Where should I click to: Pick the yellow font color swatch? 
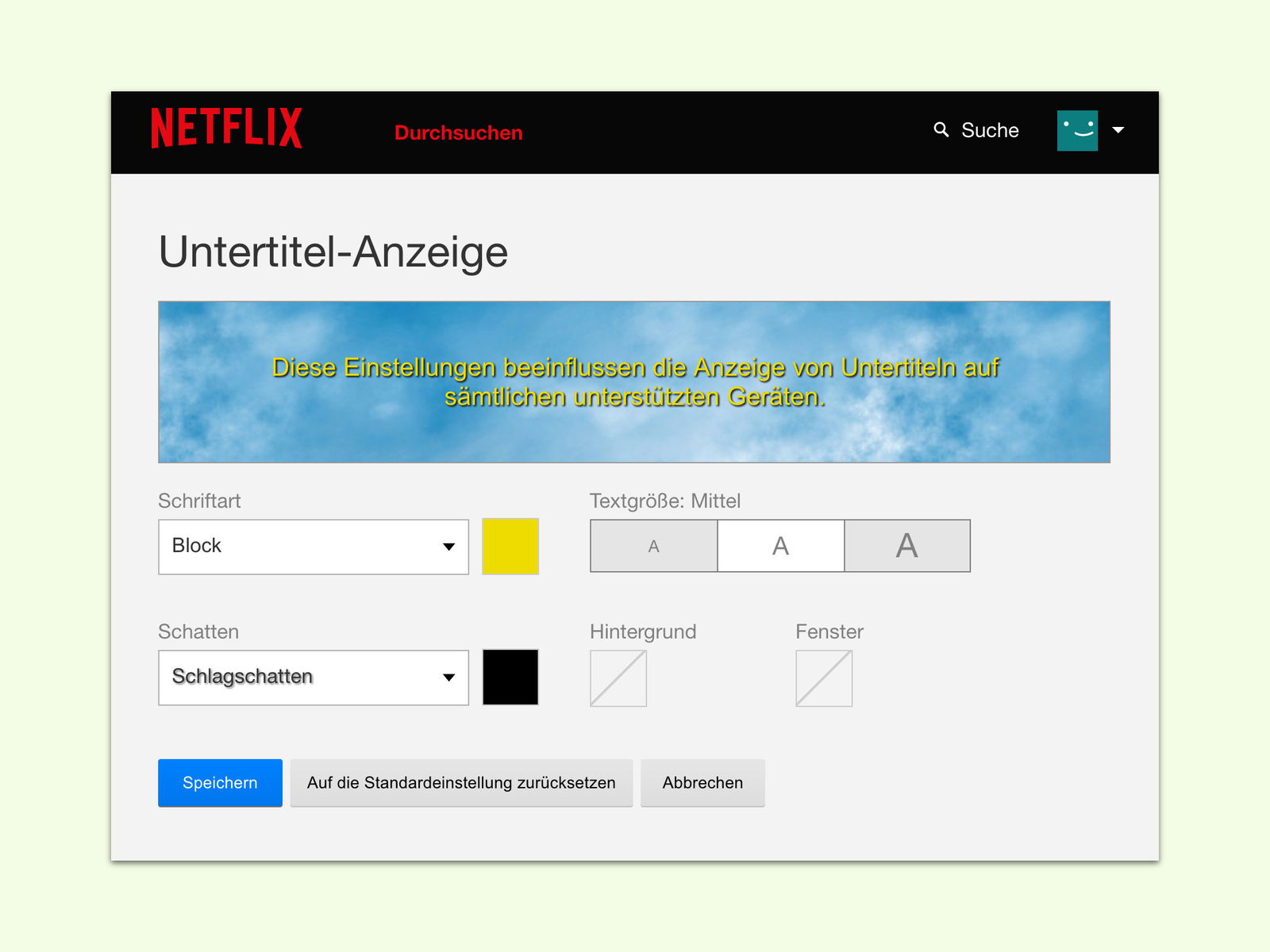click(x=510, y=547)
